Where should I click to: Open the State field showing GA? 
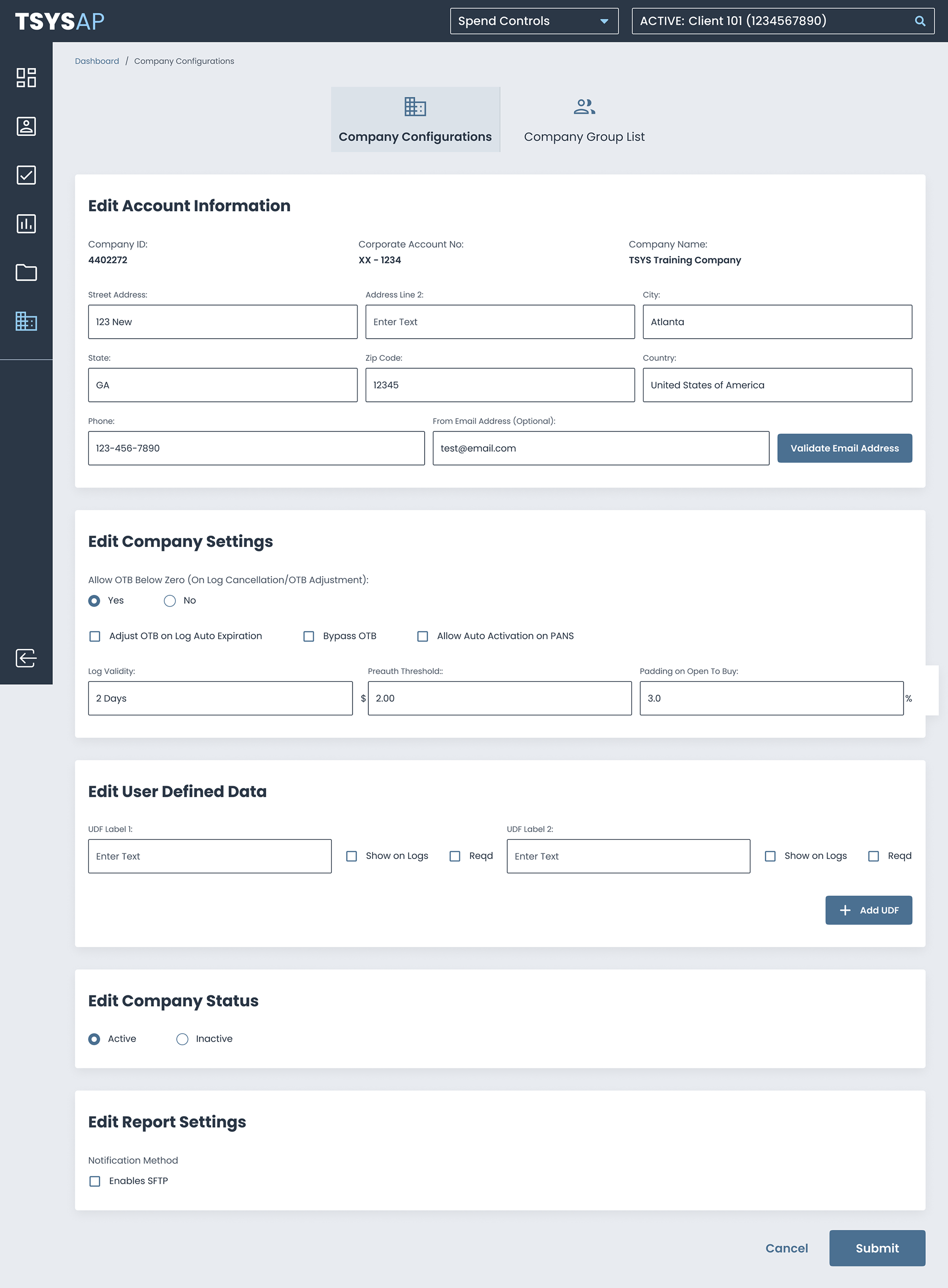click(x=223, y=385)
